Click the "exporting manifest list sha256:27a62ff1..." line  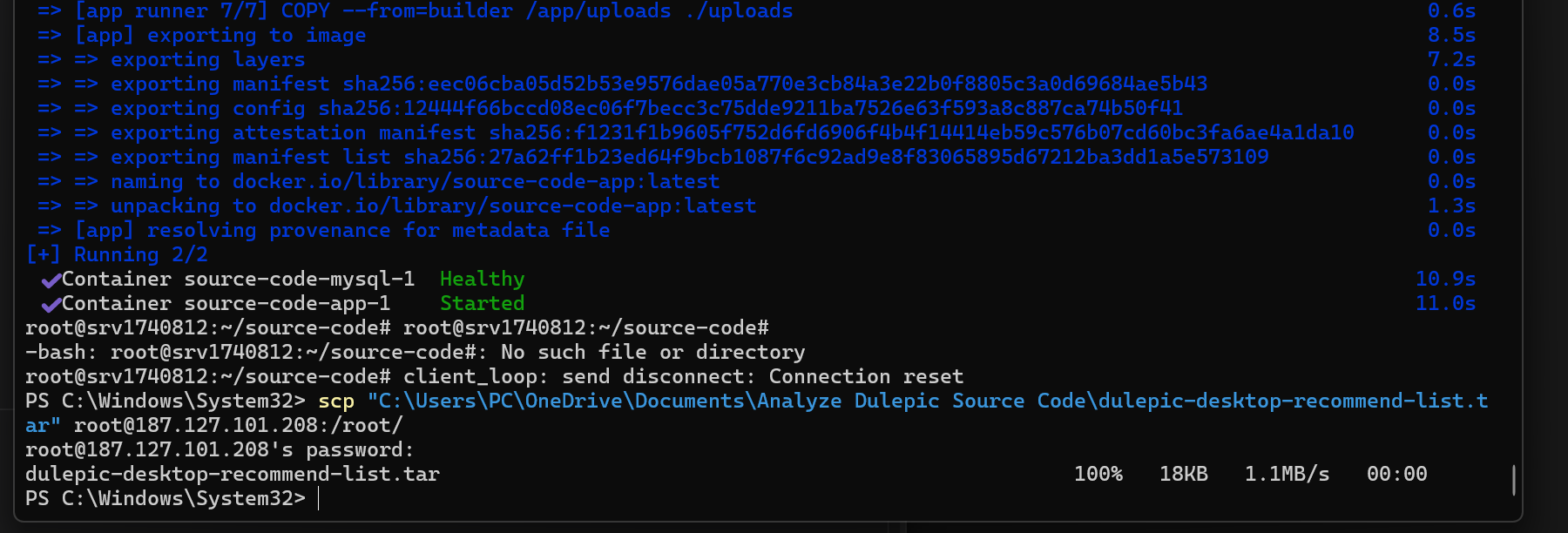point(653,157)
